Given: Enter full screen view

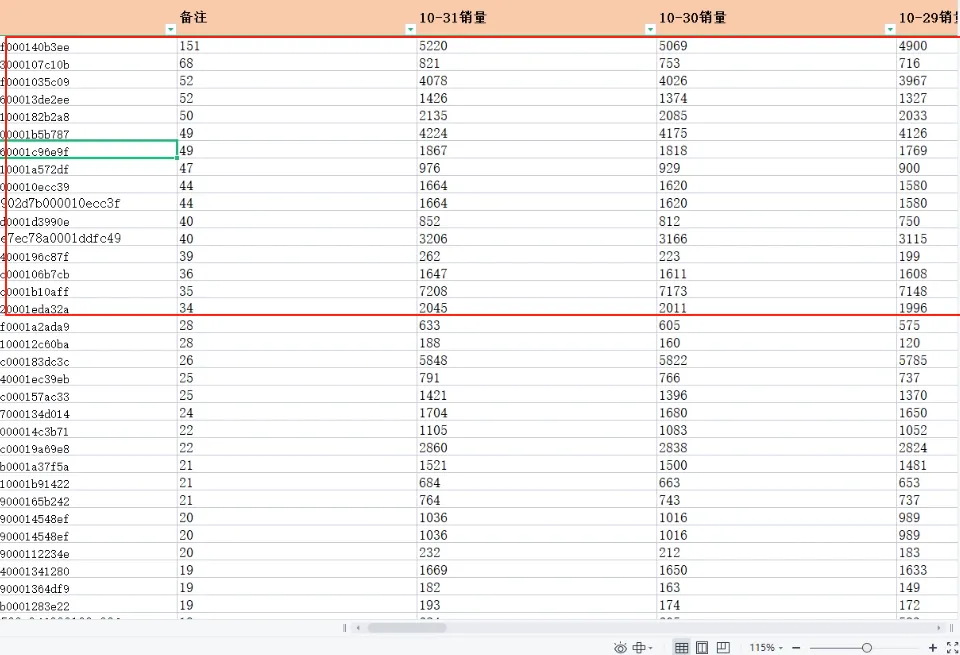Looking at the screenshot, I should pyautogui.click(x=953, y=648).
